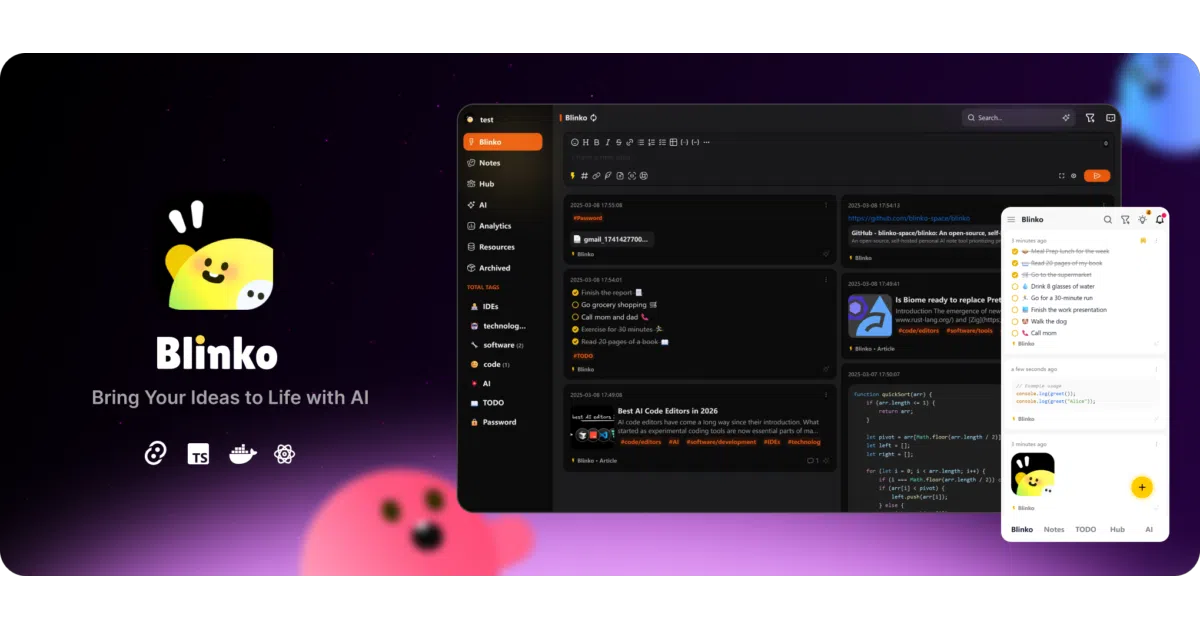The image size is (1200, 630).
Task: Switch to TODO tab in mobile window
Action: click(1085, 529)
